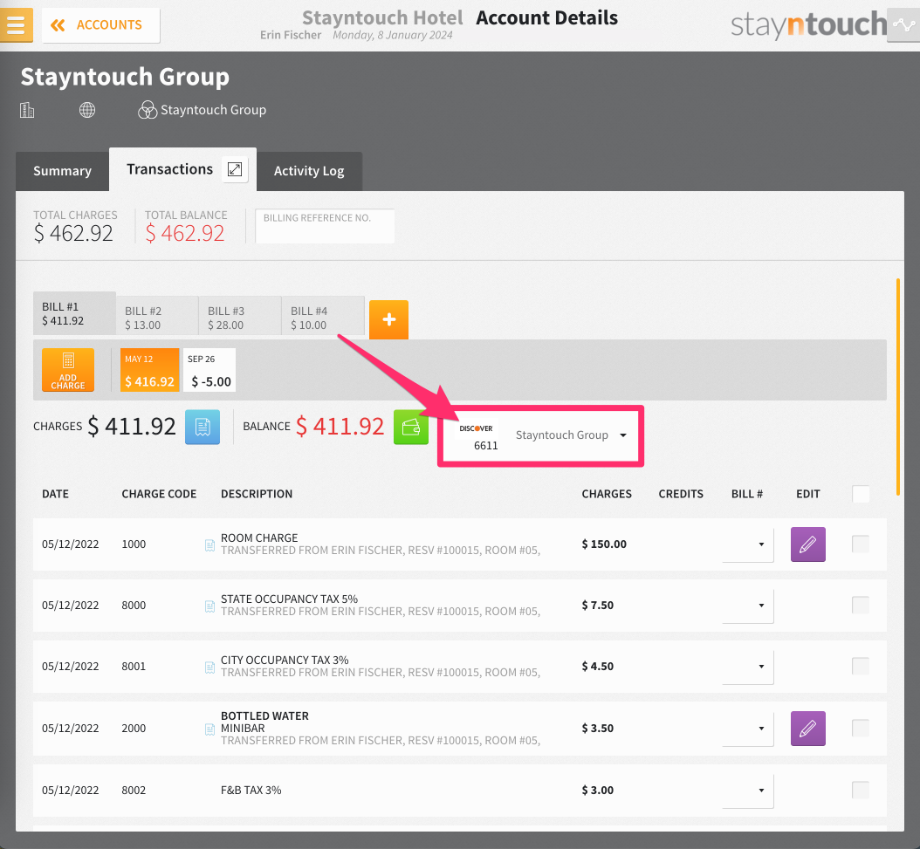Click the Discover 6611 card

click(x=478, y=437)
